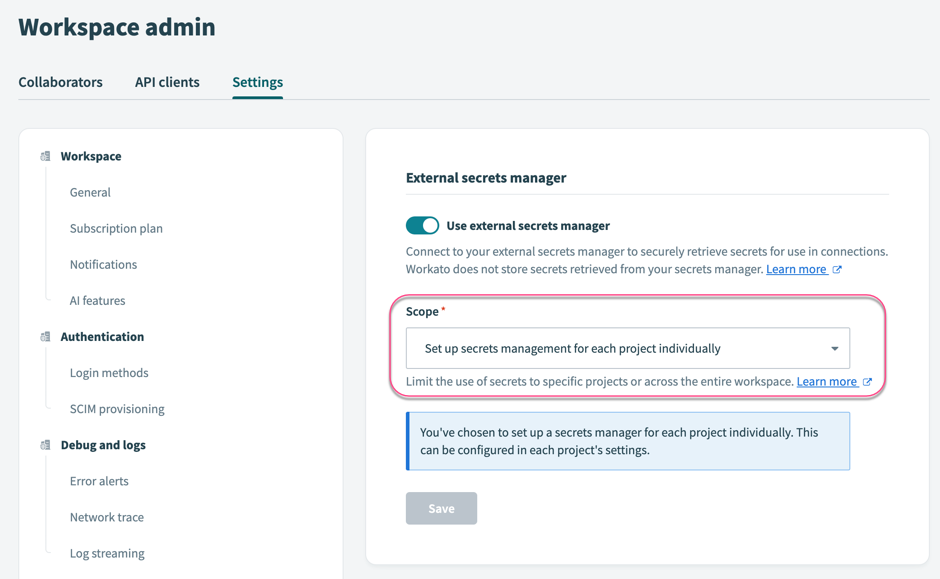The width and height of the screenshot is (940, 579).
Task: Switch to the API clients tab
Action: point(166,82)
